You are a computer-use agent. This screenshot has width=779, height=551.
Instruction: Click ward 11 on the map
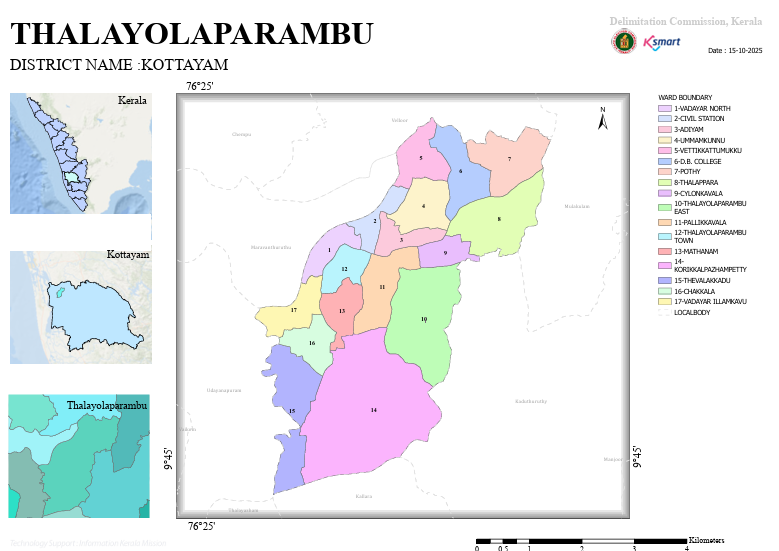coord(382,287)
